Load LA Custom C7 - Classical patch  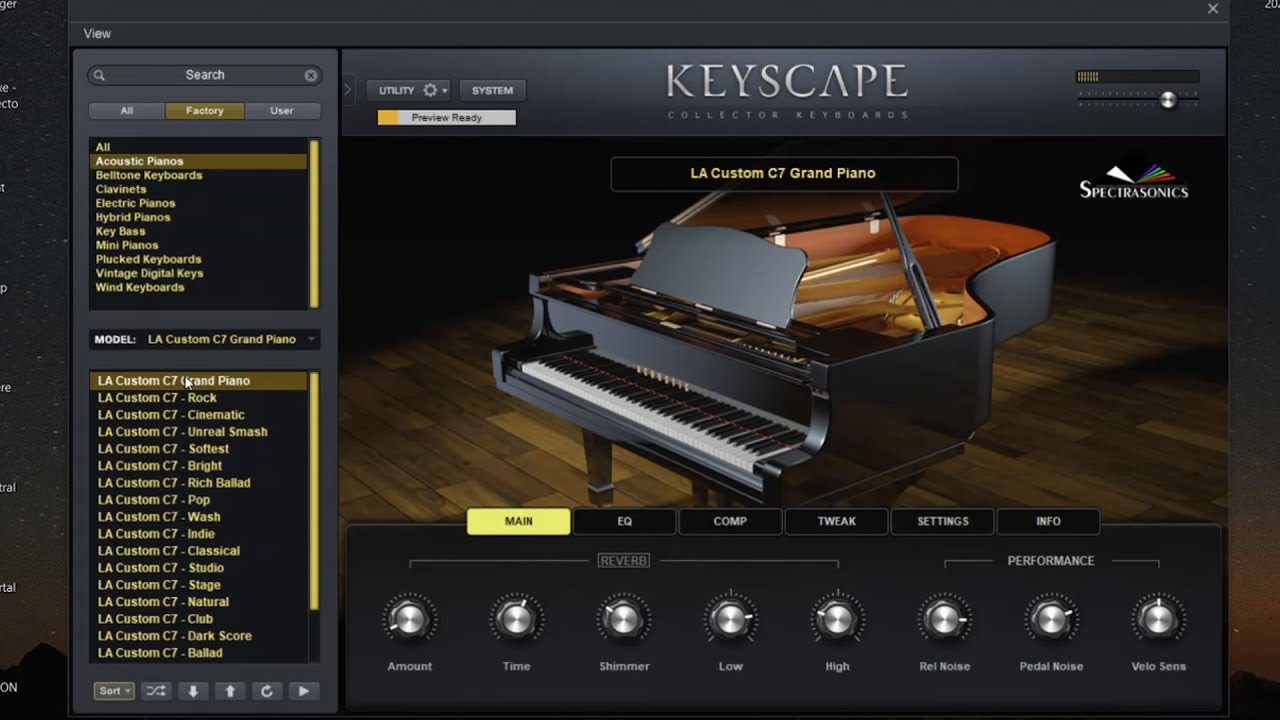tap(198, 551)
